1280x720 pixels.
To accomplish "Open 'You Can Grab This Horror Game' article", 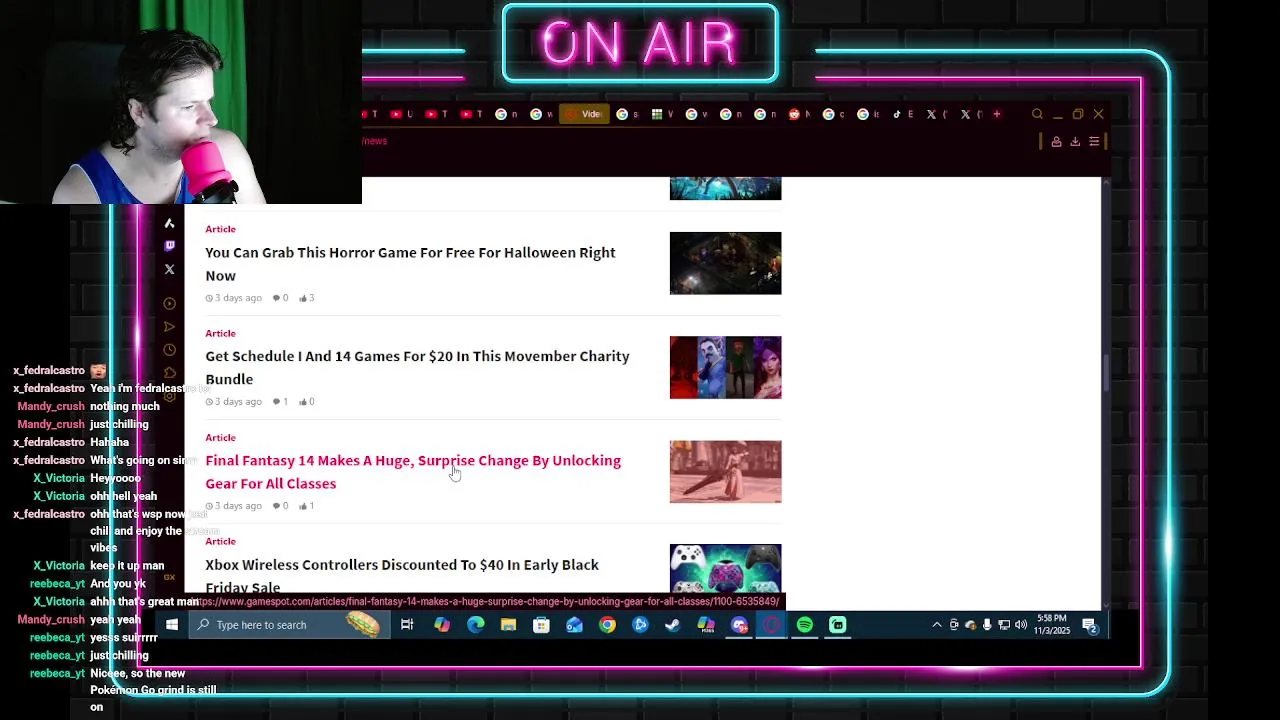I will 410,264.
